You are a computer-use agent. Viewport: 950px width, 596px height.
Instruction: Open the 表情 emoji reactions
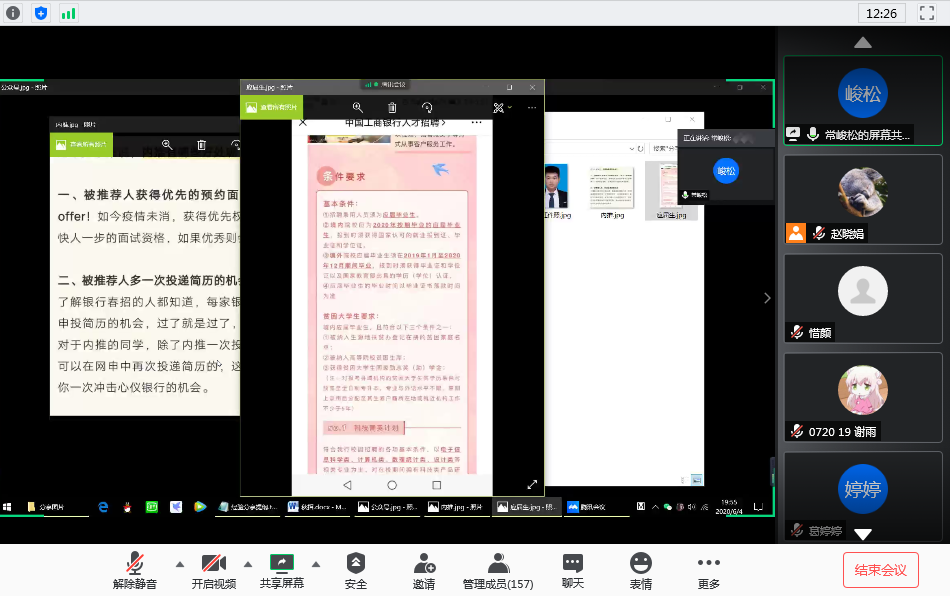click(640, 569)
